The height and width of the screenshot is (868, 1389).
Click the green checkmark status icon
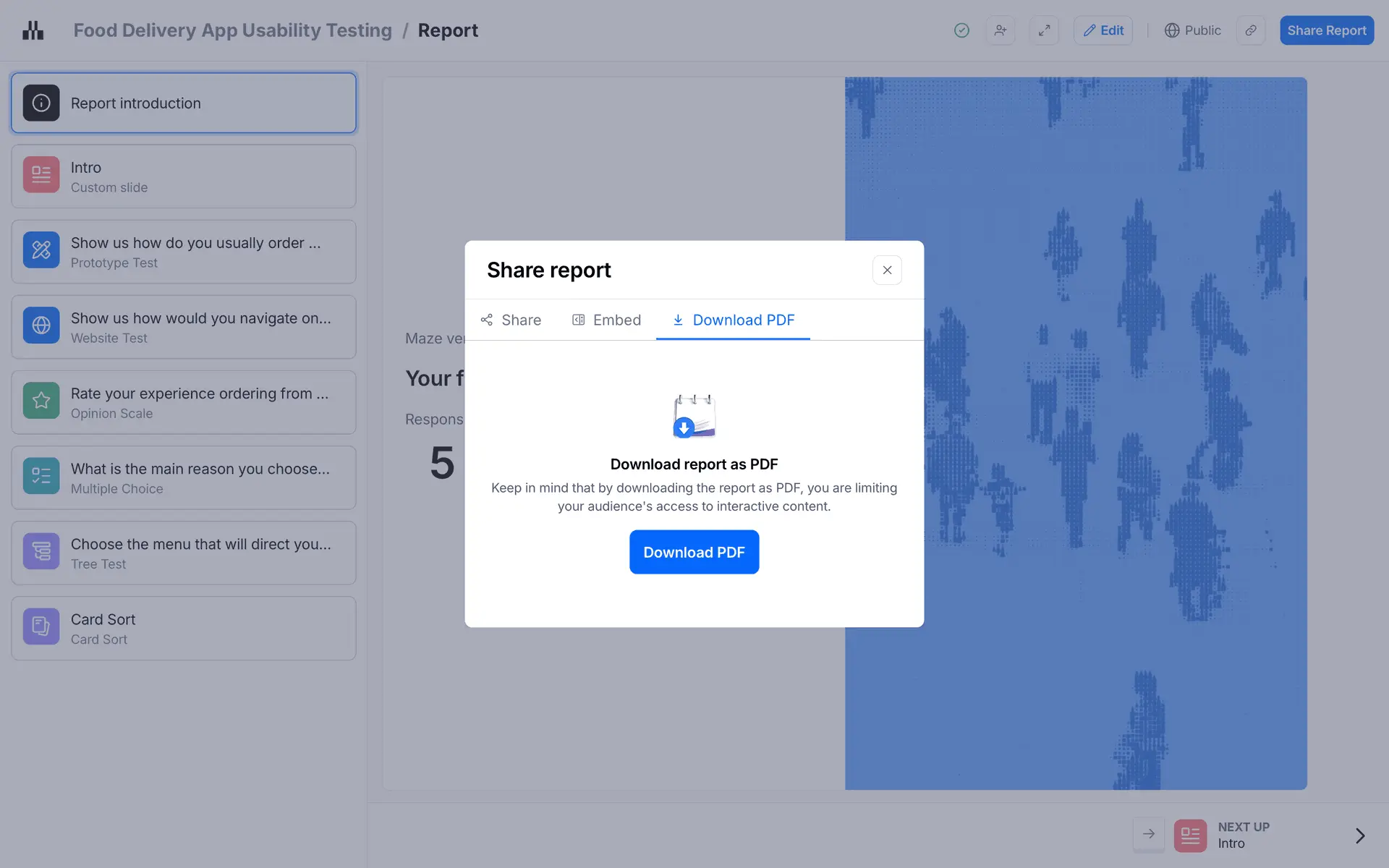961,30
